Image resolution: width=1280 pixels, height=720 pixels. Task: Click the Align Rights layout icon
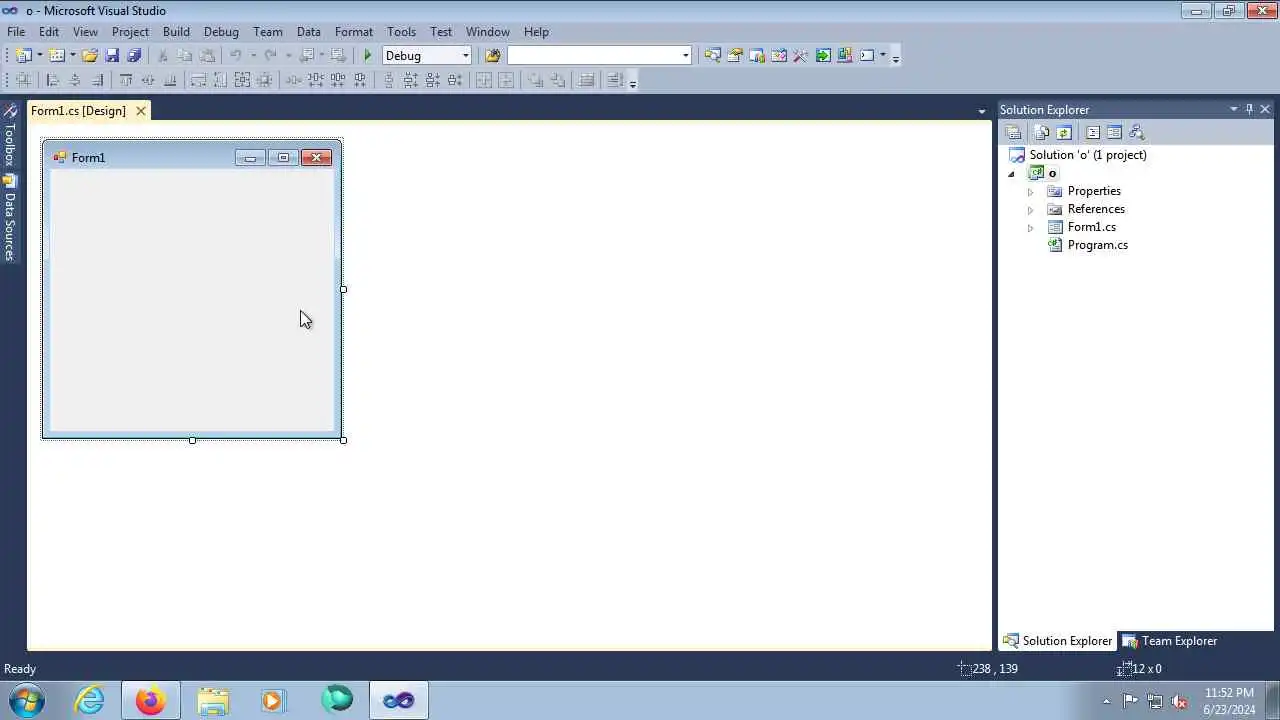pyautogui.click(x=97, y=80)
